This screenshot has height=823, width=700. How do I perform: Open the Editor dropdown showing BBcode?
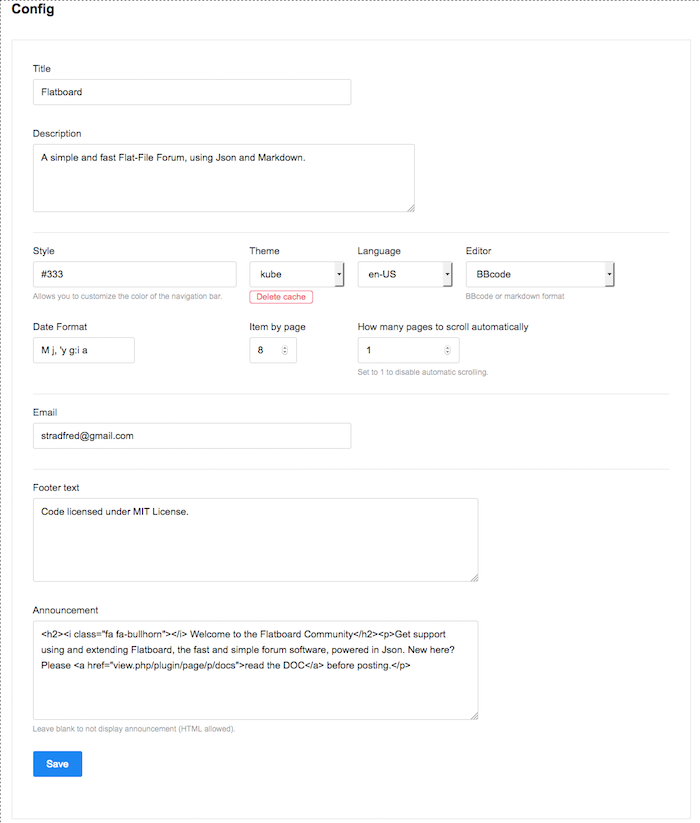540,274
